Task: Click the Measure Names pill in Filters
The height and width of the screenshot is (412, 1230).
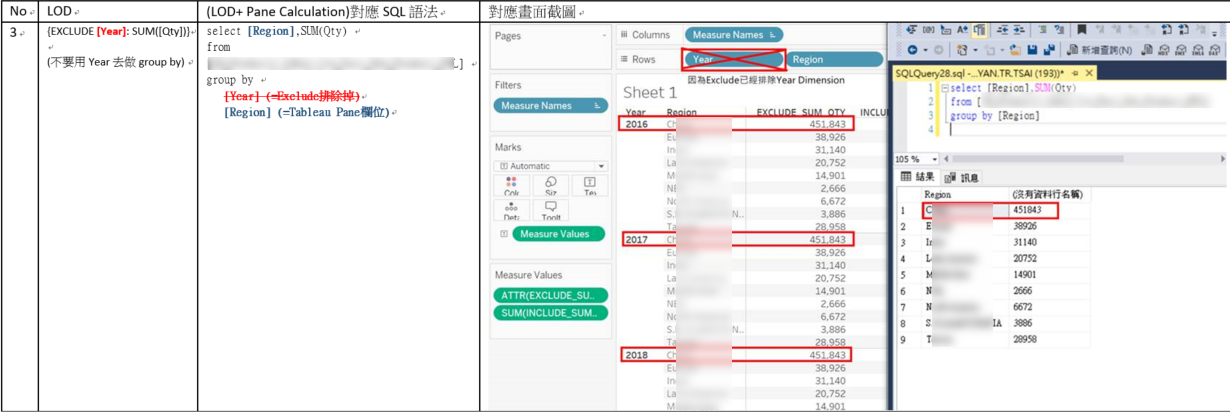Action: [551, 105]
